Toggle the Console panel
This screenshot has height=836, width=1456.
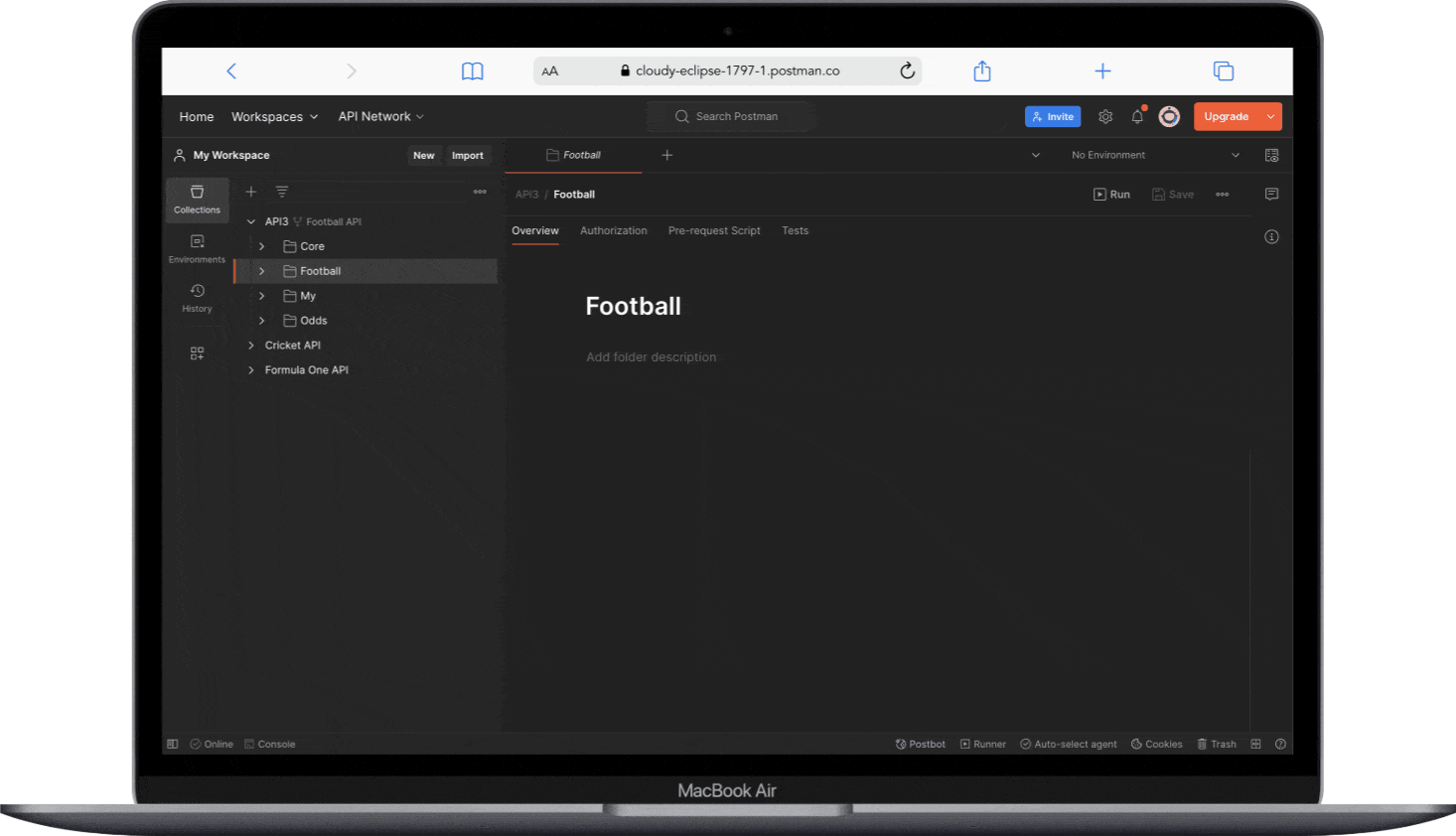tap(270, 744)
